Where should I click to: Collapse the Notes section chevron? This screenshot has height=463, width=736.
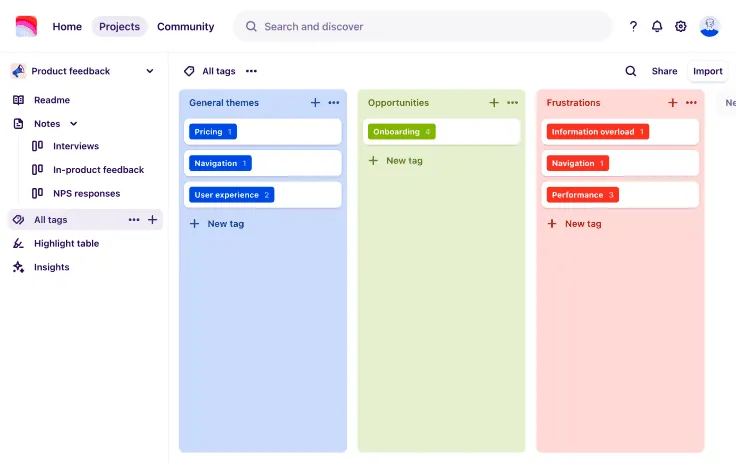(74, 123)
